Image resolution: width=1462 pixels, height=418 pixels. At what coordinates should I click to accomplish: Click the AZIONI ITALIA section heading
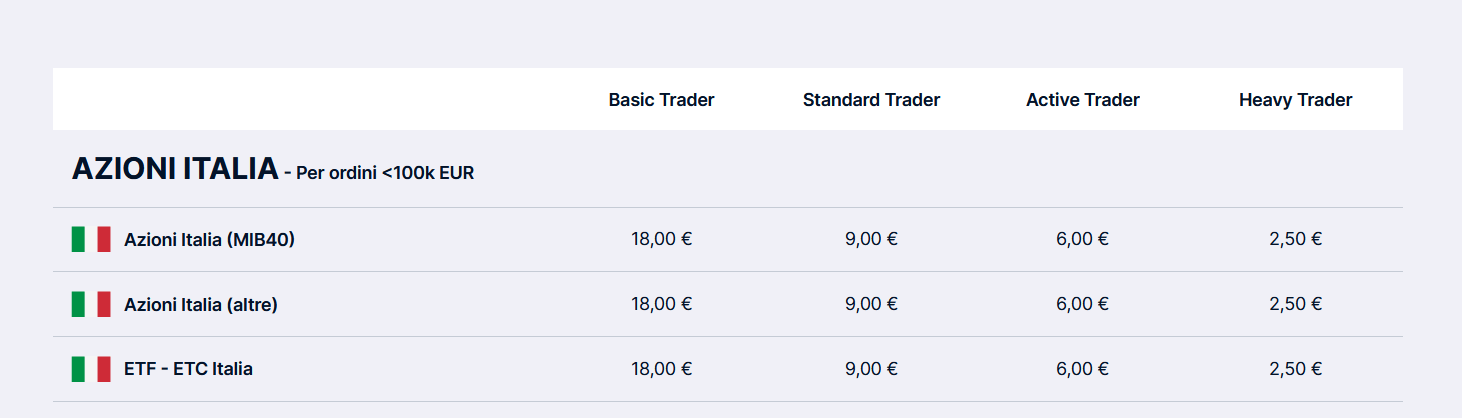175,169
